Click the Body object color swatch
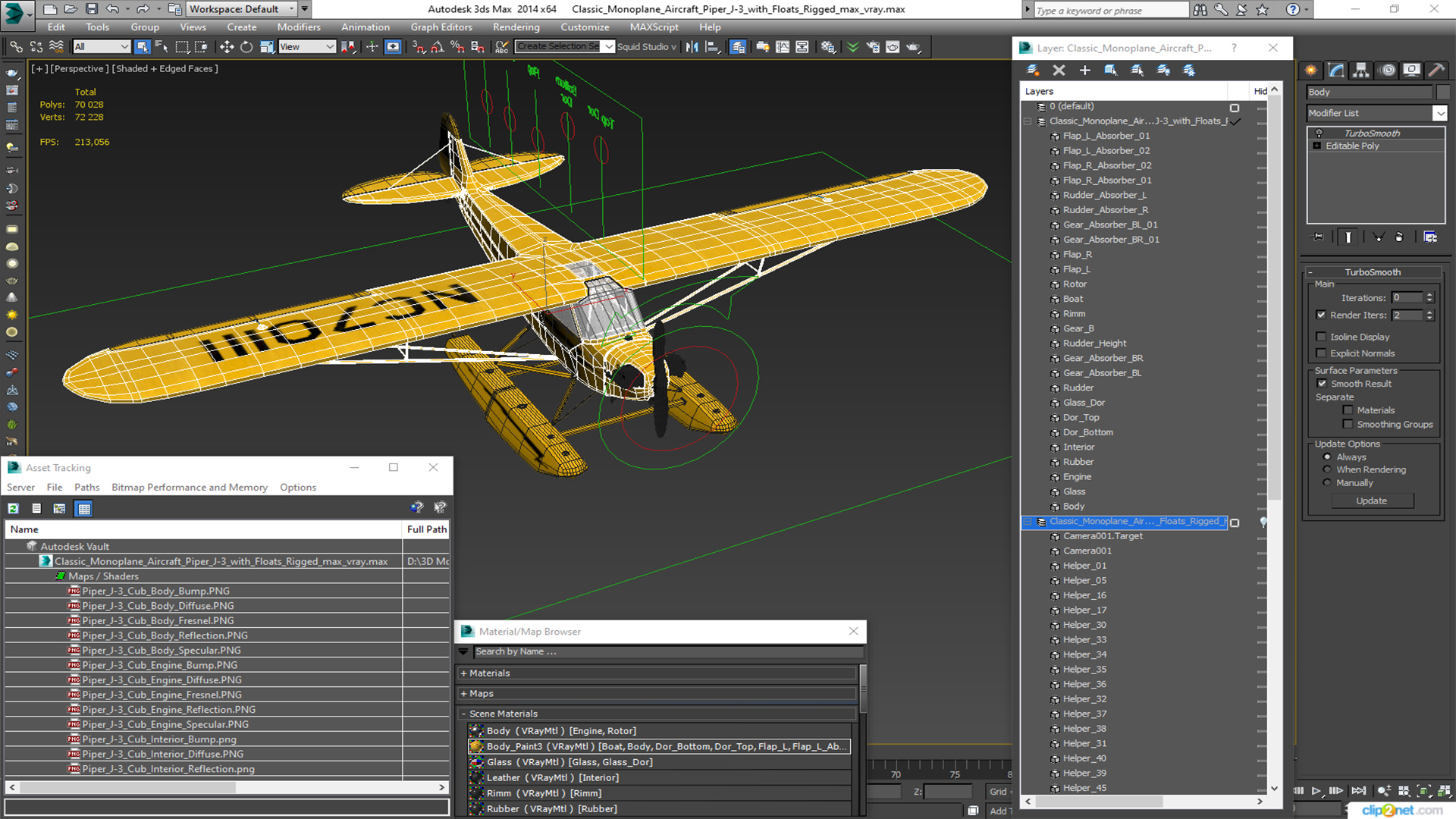1456x819 pixels. 1442,92
